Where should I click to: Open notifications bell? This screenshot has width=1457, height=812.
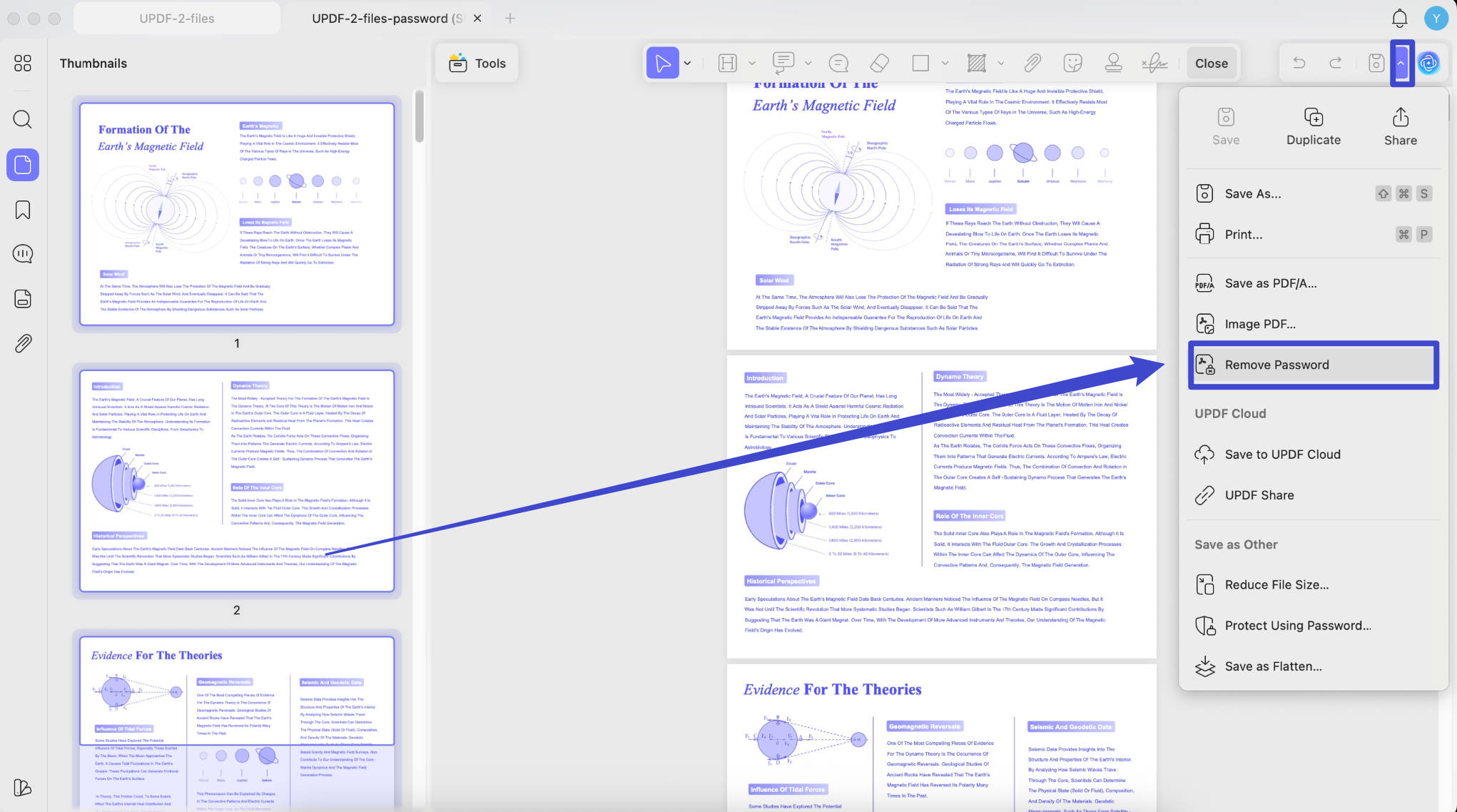click(1400, 18)
